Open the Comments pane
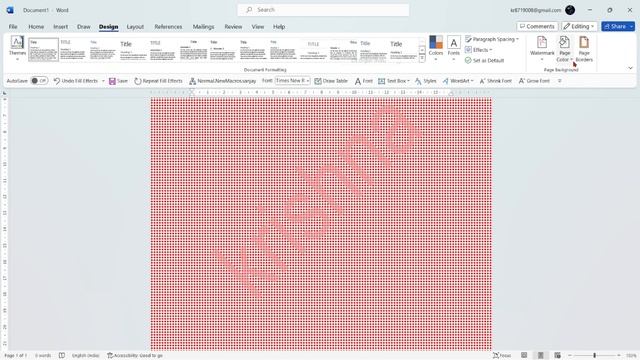640x360 pixels. click(x=537, y=26)
